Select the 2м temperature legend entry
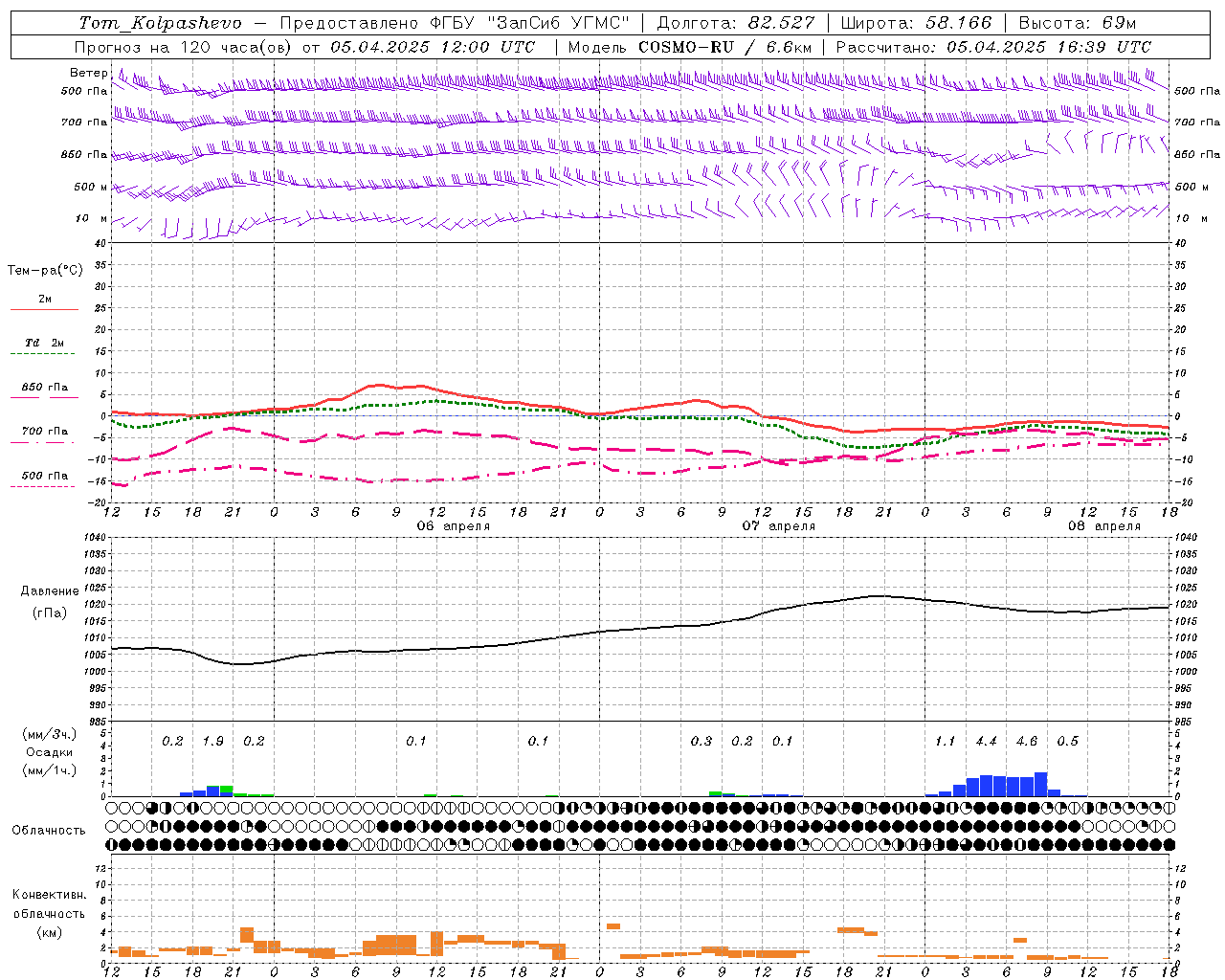This screenshot has height=980, width=1225. click(45, 299)
